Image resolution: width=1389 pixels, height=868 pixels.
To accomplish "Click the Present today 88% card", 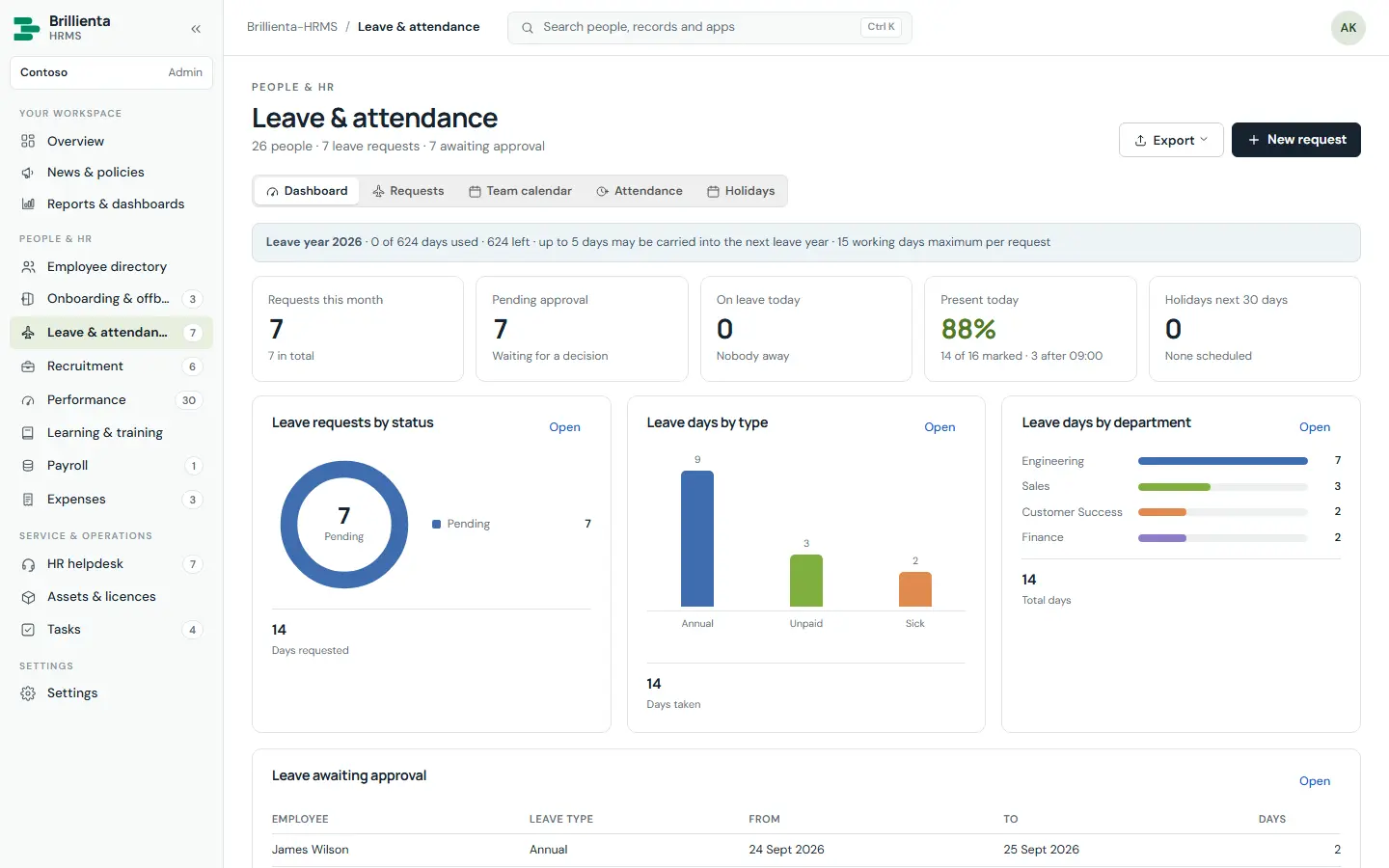I will [x=1030, y=329].
